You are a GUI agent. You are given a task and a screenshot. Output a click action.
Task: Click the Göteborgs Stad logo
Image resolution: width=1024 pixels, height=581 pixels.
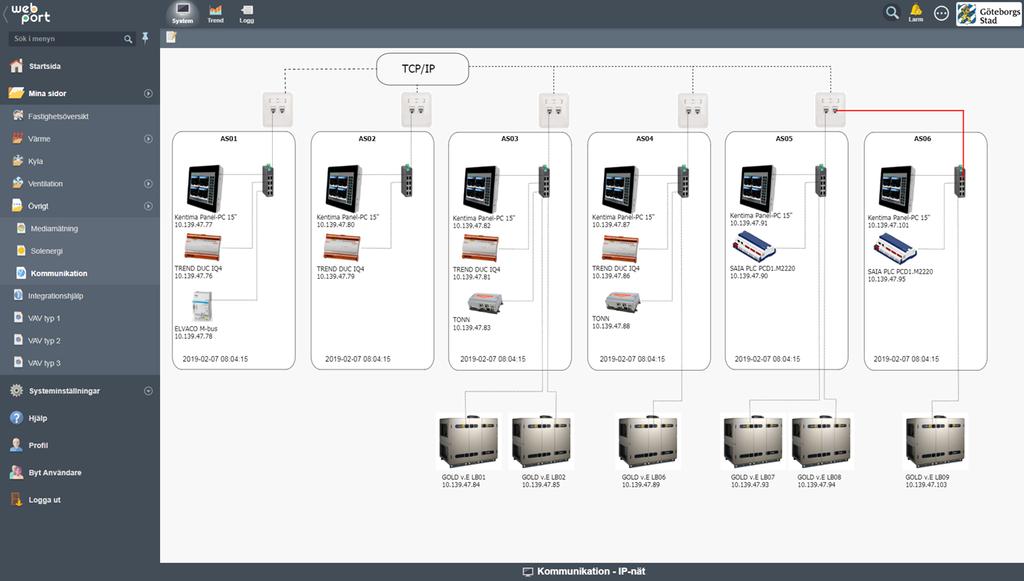(x=988, y=14)
